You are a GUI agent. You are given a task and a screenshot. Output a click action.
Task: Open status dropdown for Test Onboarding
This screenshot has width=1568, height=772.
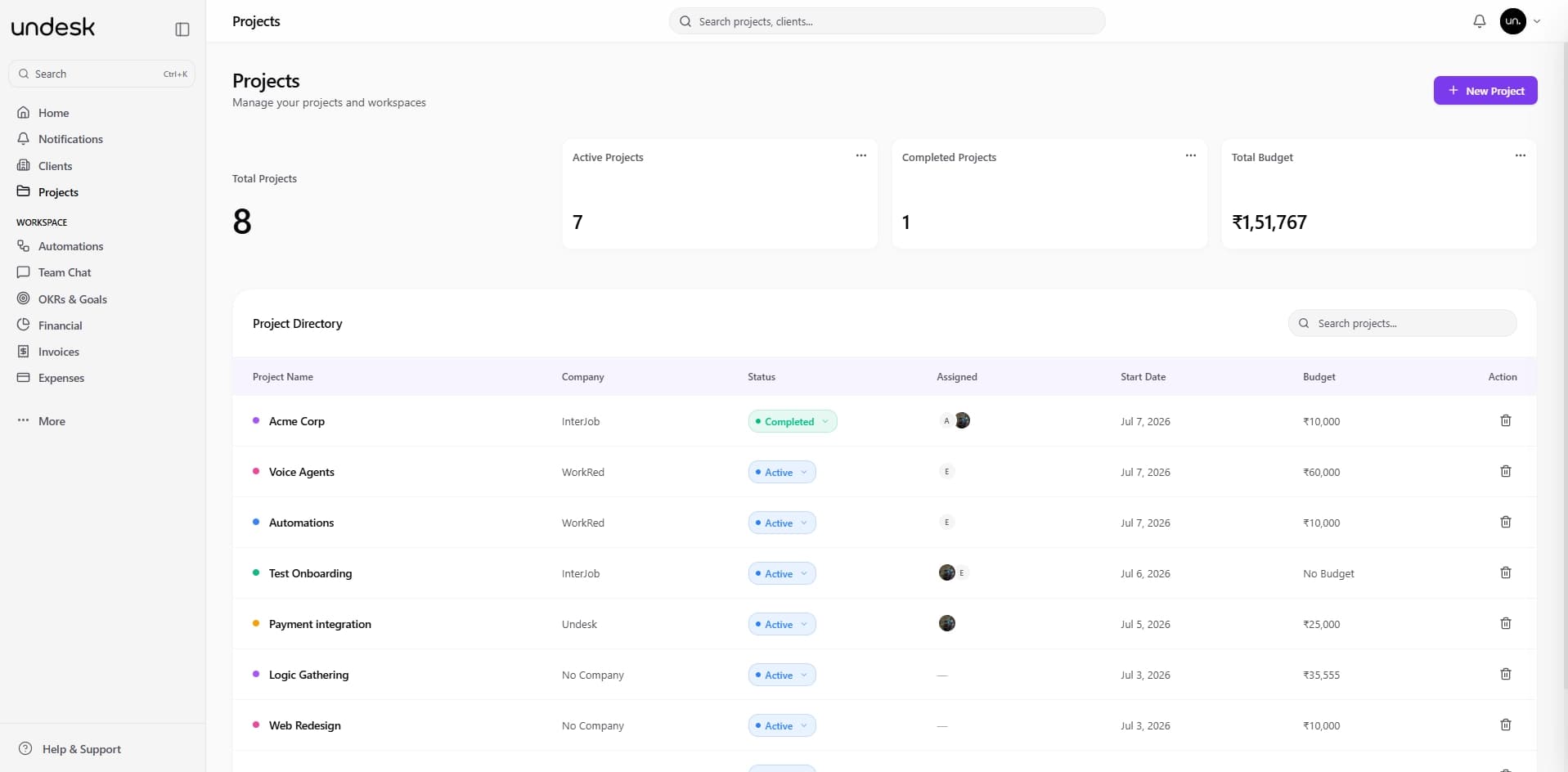[x=782, y=573]
